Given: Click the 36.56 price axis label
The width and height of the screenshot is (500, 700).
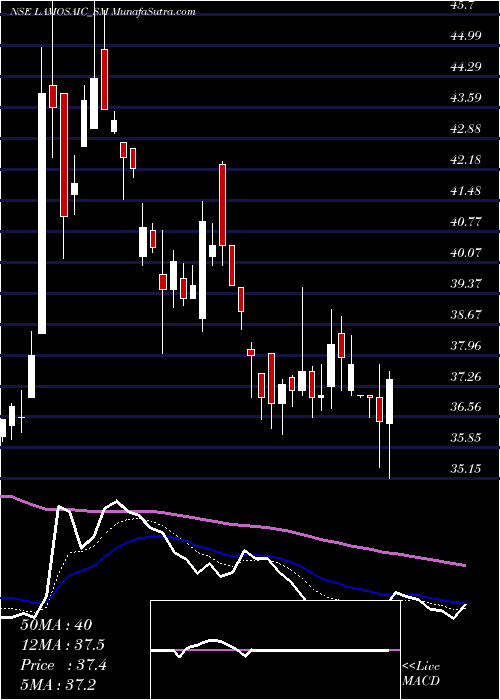Looking at the screenshot, I should [467, 407].
